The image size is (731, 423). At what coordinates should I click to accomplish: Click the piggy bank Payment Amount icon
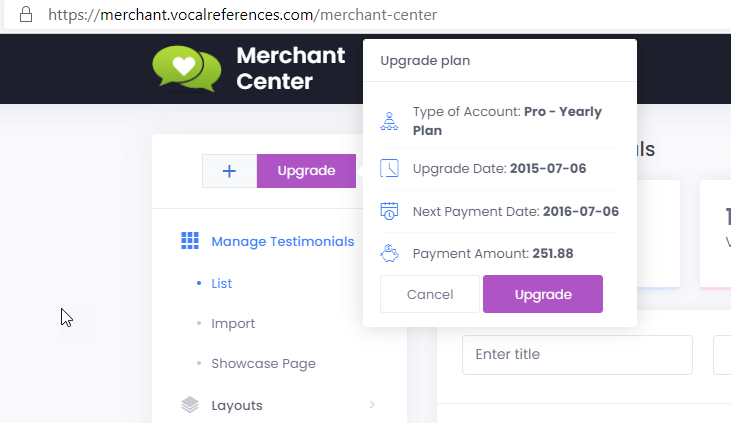pos(389,254)
